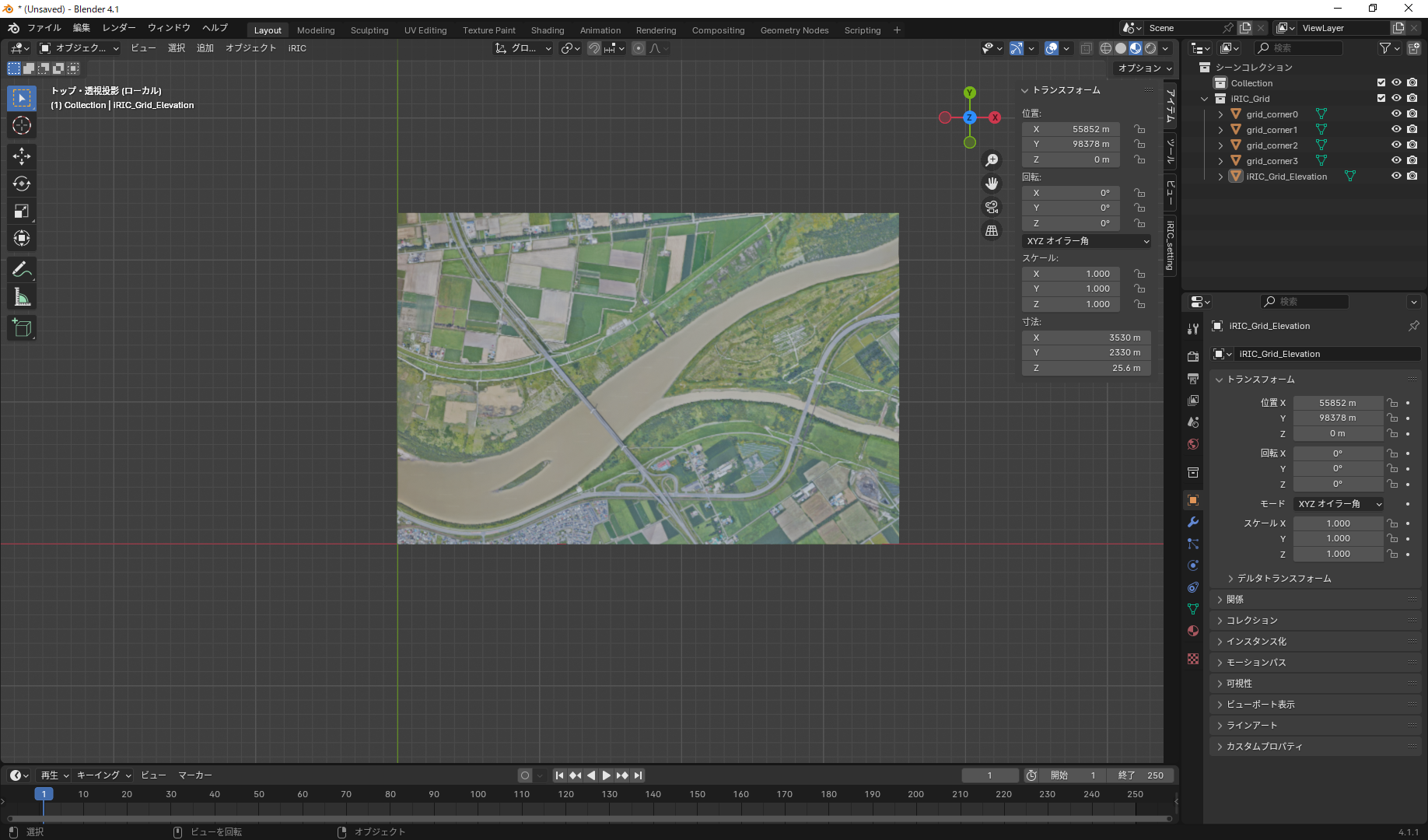Open the XYZ Euler rotation mode dropdown
Screen dimensions: 1428x840
(1086, 241)
